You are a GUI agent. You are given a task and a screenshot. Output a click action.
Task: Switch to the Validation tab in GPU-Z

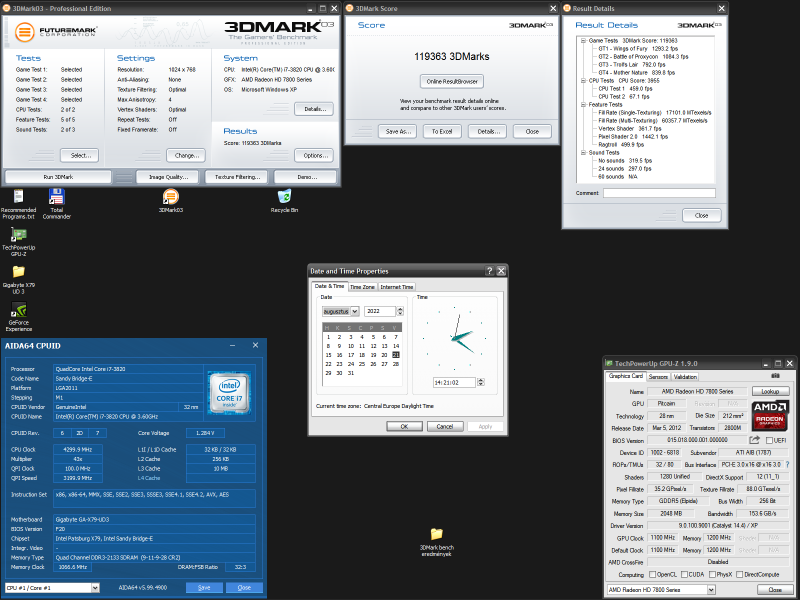coord(684,377)
